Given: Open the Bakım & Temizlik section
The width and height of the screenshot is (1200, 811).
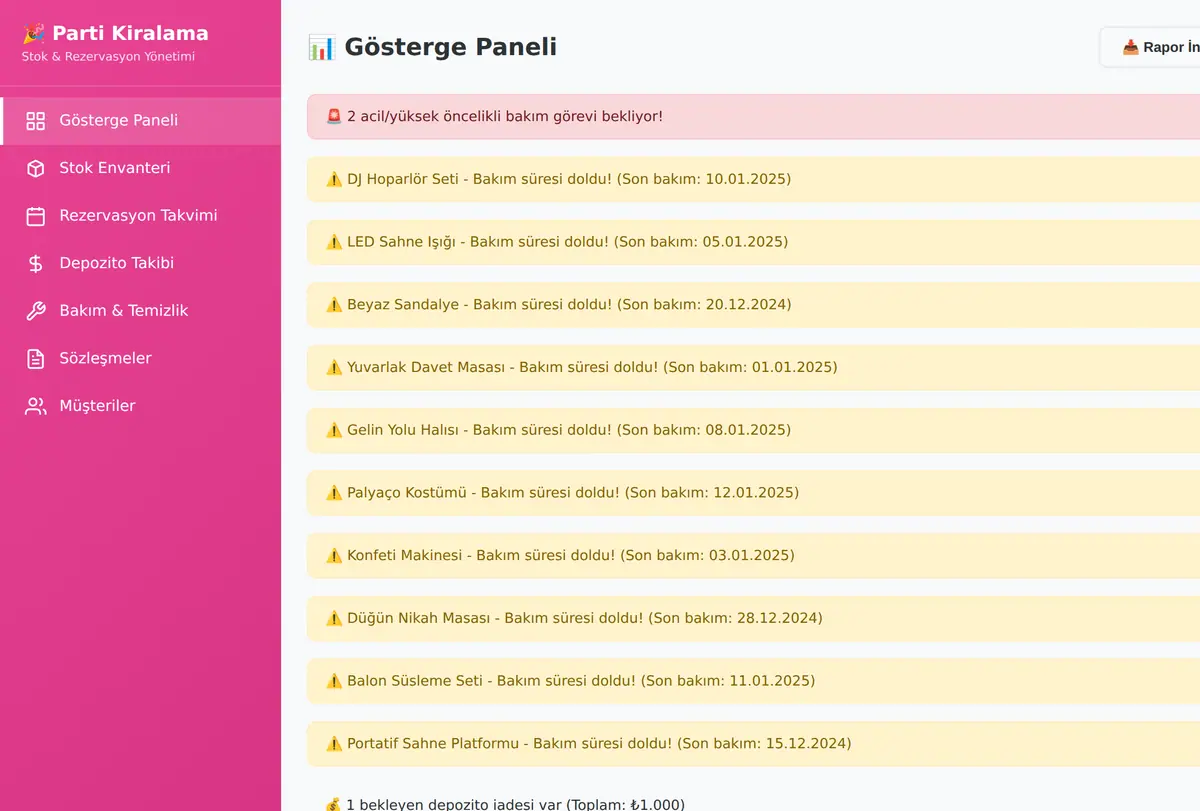Looking at the screenshot, I should point(140,311).
